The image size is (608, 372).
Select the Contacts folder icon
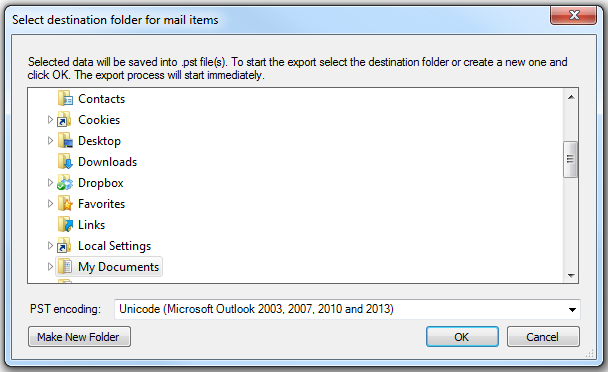[65, 99]
